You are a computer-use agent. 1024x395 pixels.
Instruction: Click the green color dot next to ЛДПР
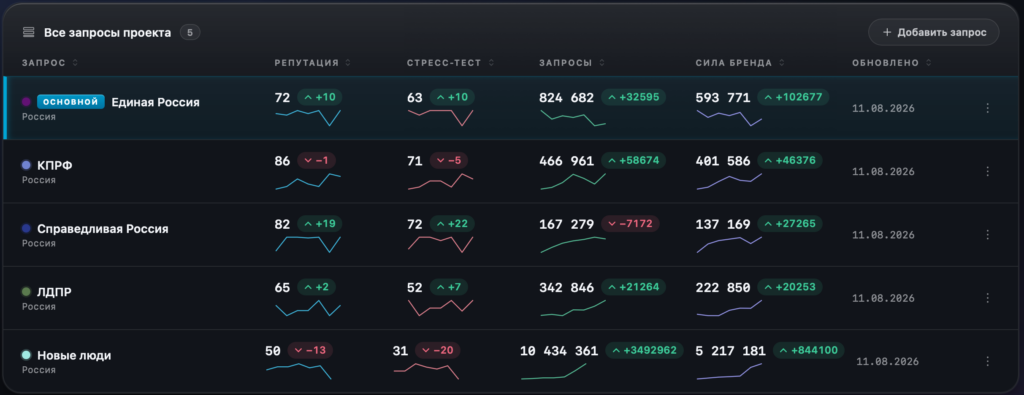(26, 292)
